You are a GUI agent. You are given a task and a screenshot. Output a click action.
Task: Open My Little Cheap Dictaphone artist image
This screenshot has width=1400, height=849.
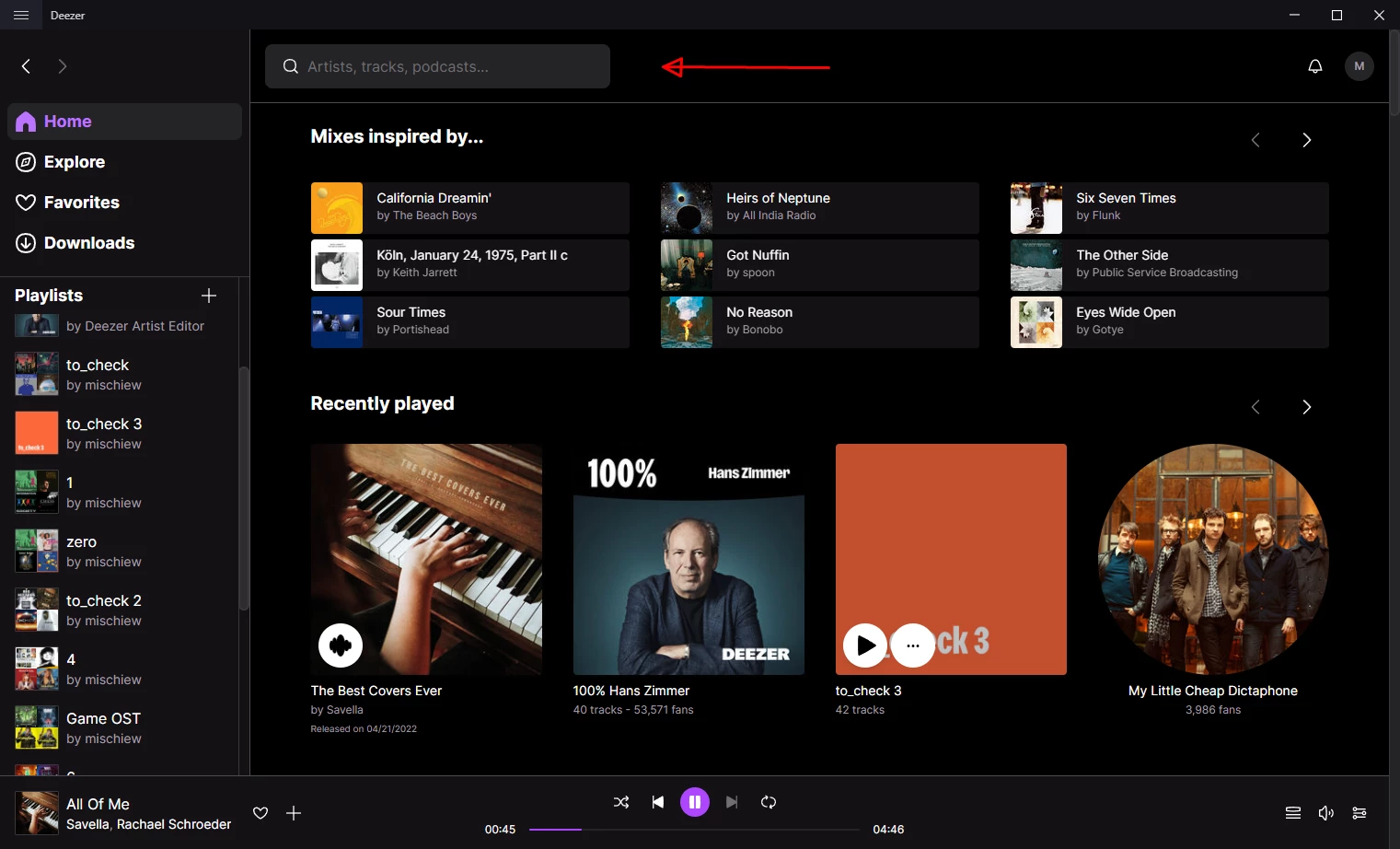click(x=1213, y=559)
